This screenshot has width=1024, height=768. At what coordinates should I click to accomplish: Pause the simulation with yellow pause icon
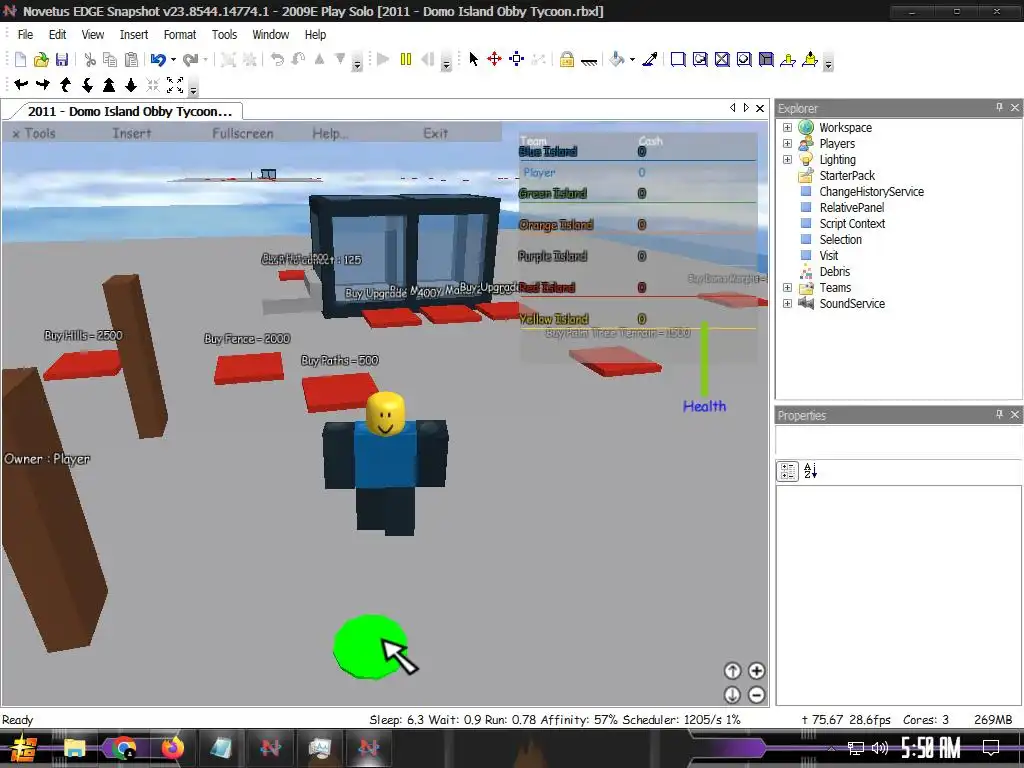coord(406,59)
